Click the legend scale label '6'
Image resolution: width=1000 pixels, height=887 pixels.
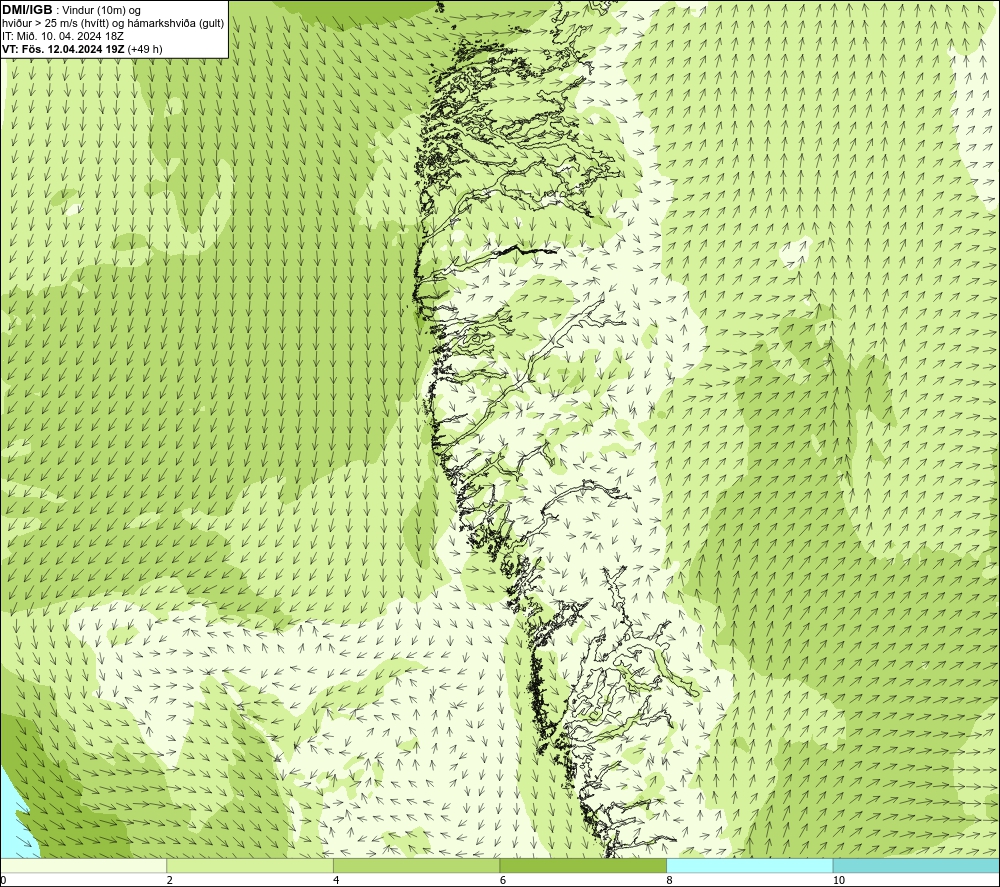(x=503, y=880)
